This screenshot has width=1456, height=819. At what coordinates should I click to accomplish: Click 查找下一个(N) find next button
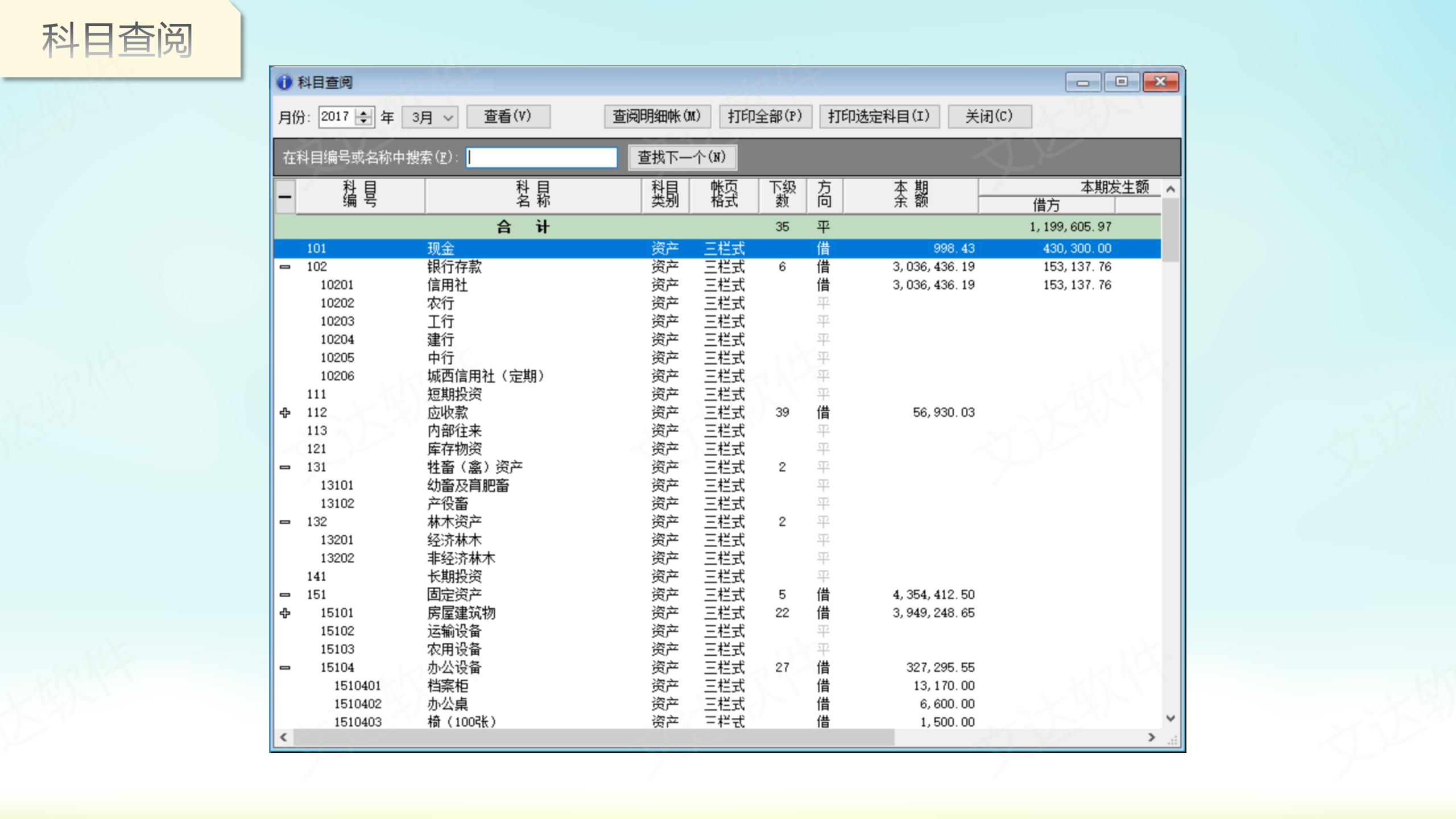pos(681,158)
